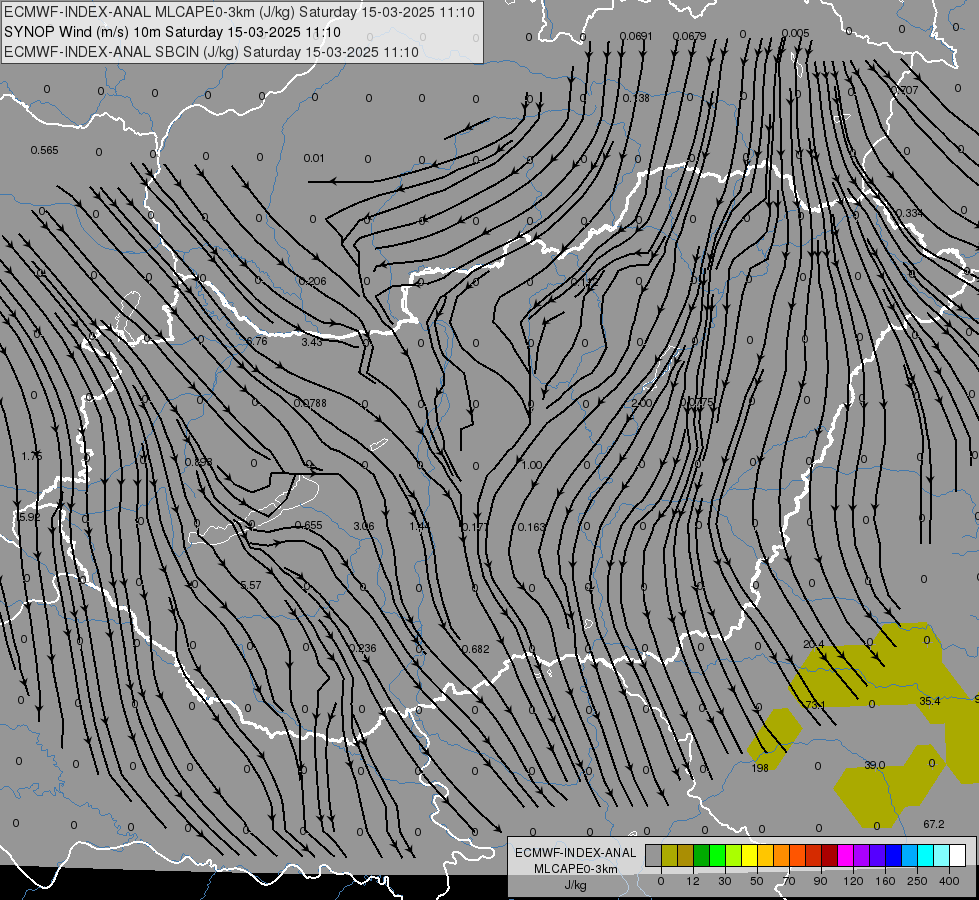Click the map value 0.655
This screenshot has width=979, height=900.
pos(308,525)
